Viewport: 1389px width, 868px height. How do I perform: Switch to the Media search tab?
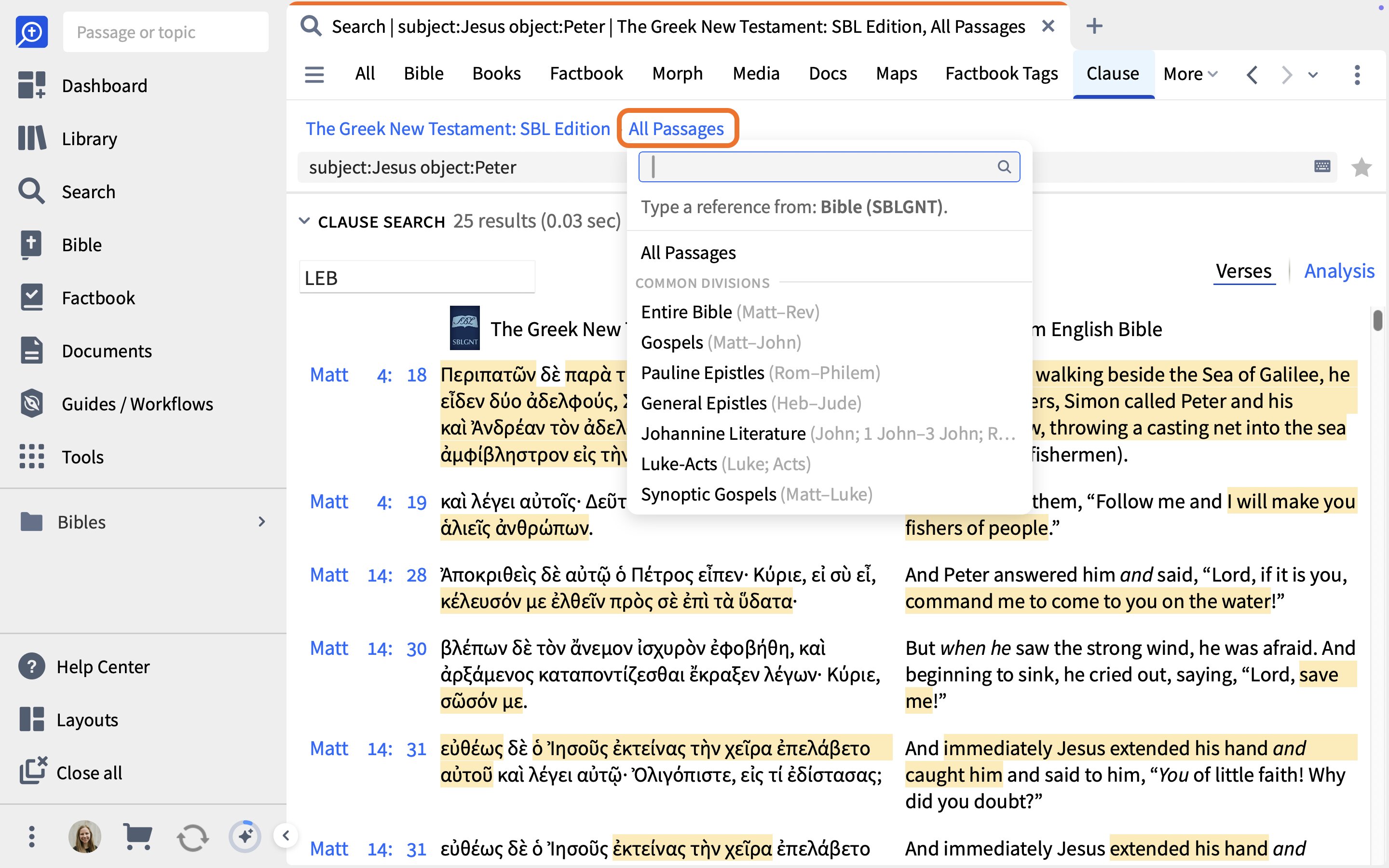coord(756,73)
